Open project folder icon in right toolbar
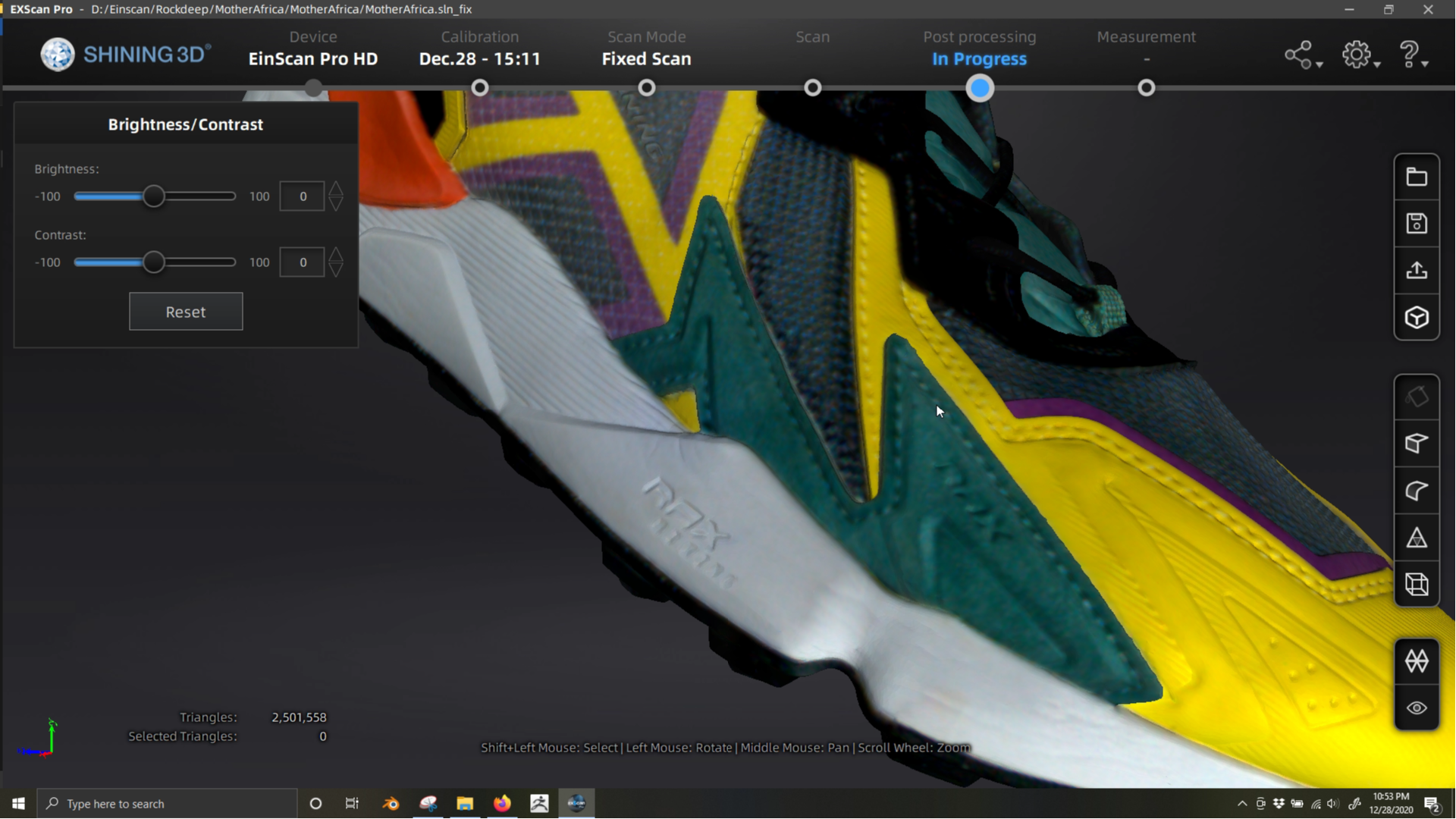Screen dimensions: 1456x819 [x=1417, y=177]
